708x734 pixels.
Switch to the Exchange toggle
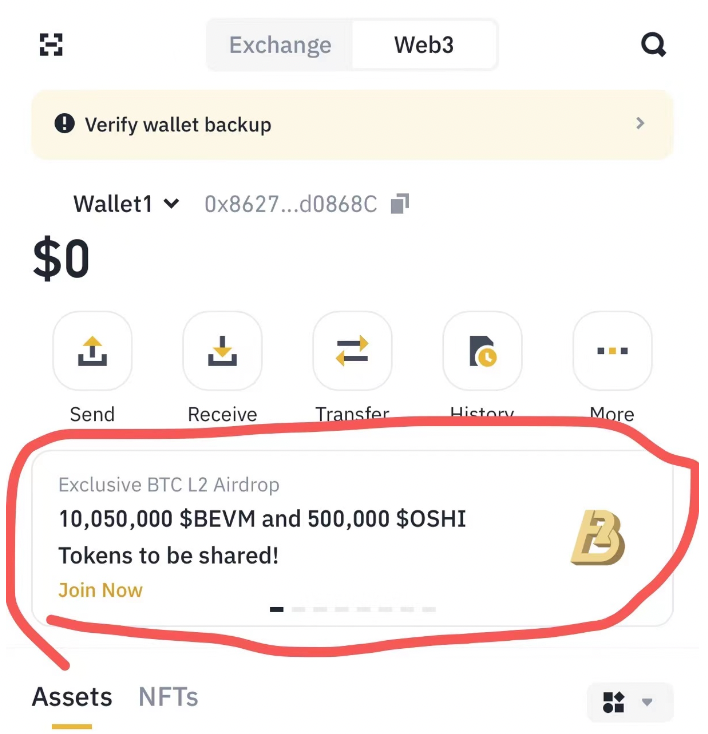point(280,45)
